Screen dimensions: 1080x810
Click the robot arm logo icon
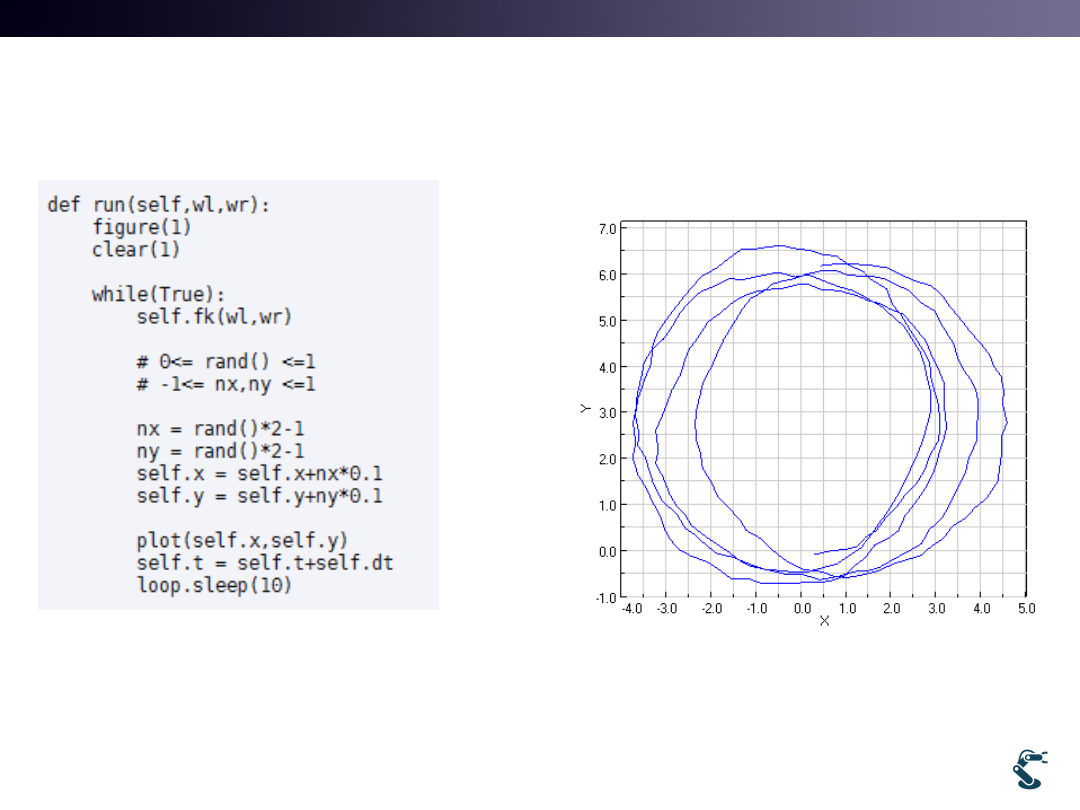point(1030,769)
